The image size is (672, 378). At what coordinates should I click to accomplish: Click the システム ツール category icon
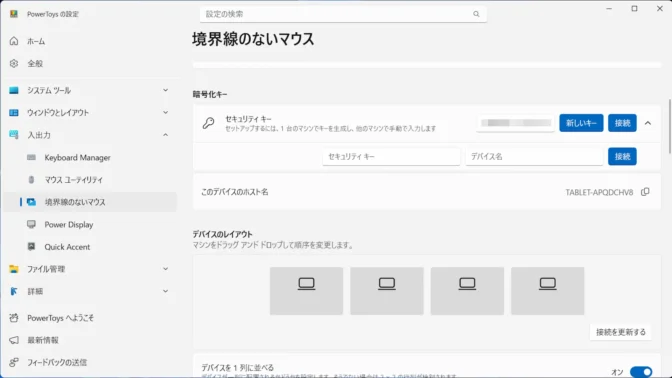tap(14, 90)
